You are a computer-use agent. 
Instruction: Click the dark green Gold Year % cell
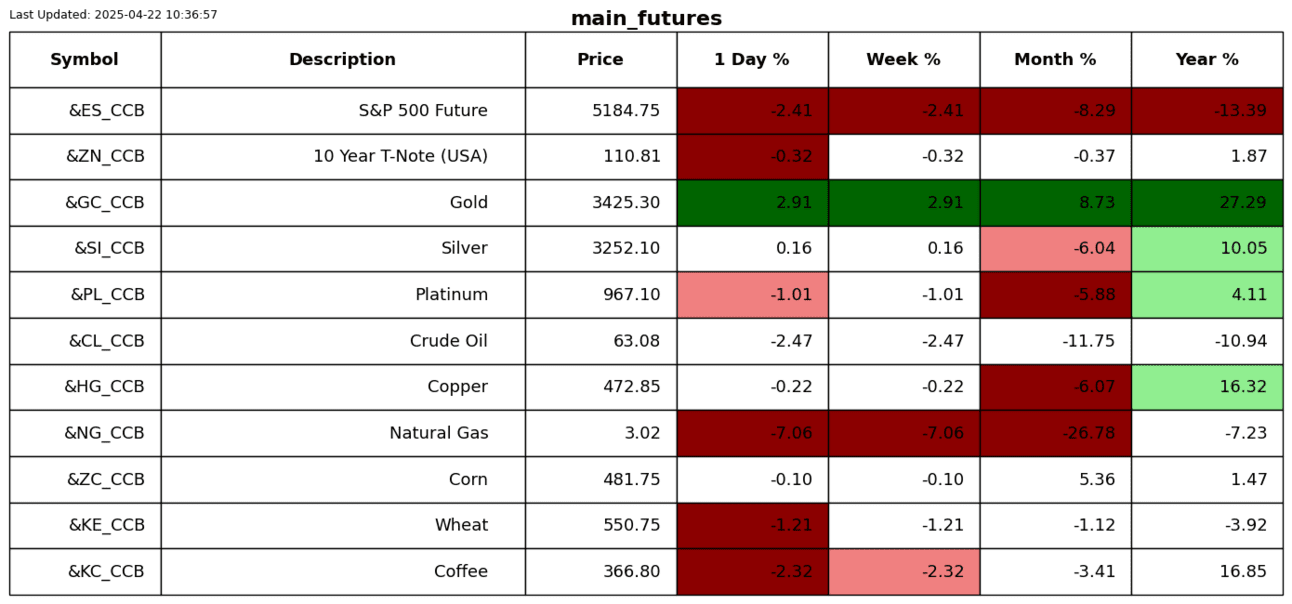(1207, 203)
